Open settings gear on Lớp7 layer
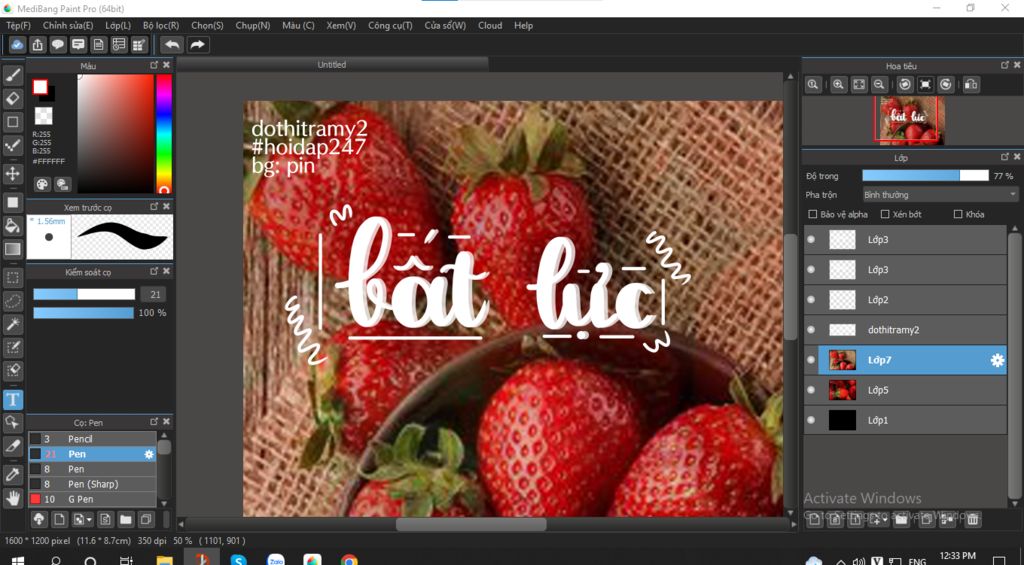 997,360
